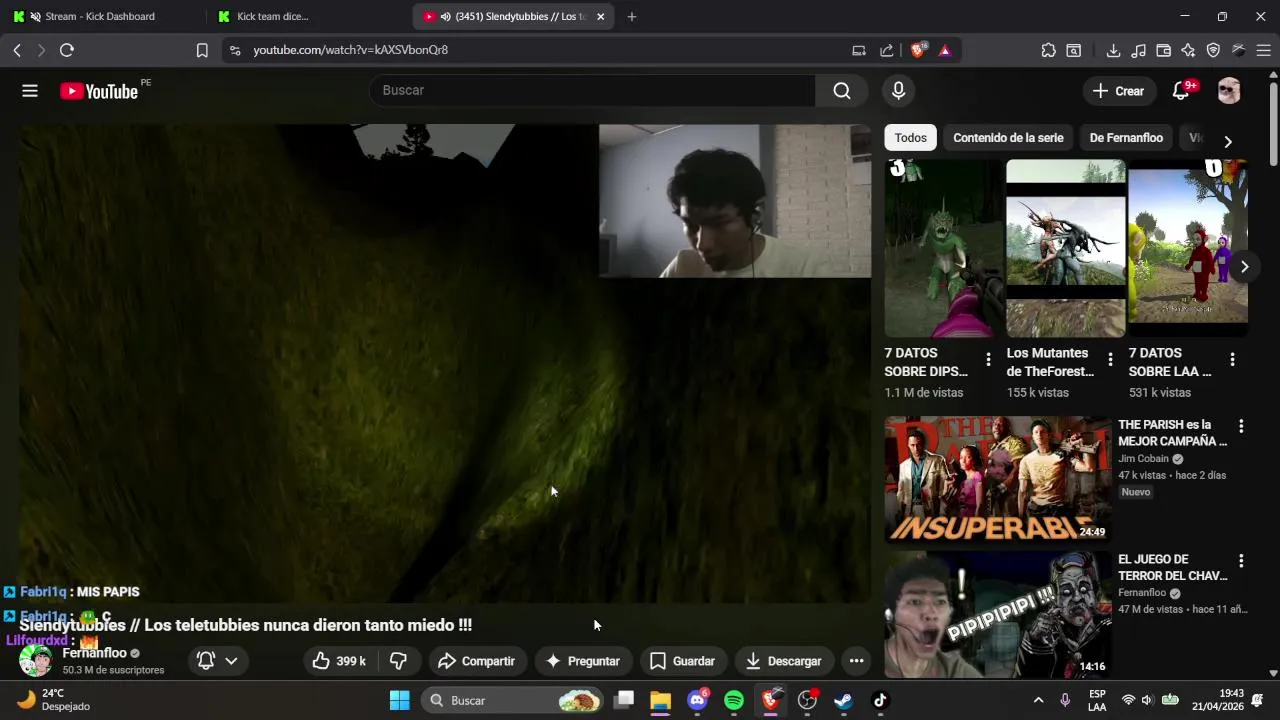Open options for 7 DATOS SOBRE LAA video
The height and width of the screenshot is (720, 1280).
click(1232, 359)
